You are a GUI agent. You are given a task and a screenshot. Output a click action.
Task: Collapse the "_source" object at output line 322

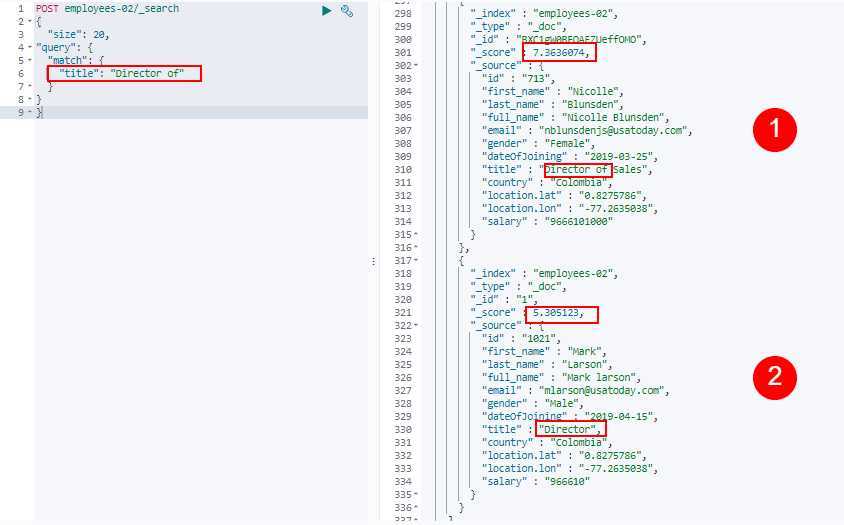pos(416,326)
